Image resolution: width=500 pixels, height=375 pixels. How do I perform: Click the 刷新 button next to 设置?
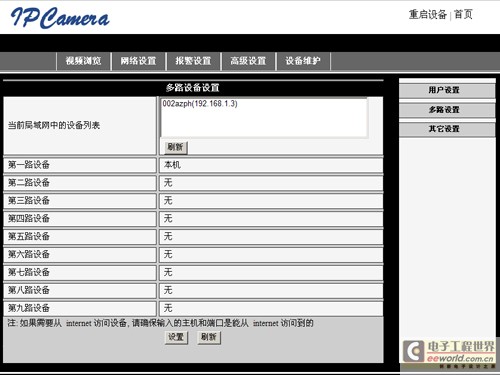[x=209, y=337]
